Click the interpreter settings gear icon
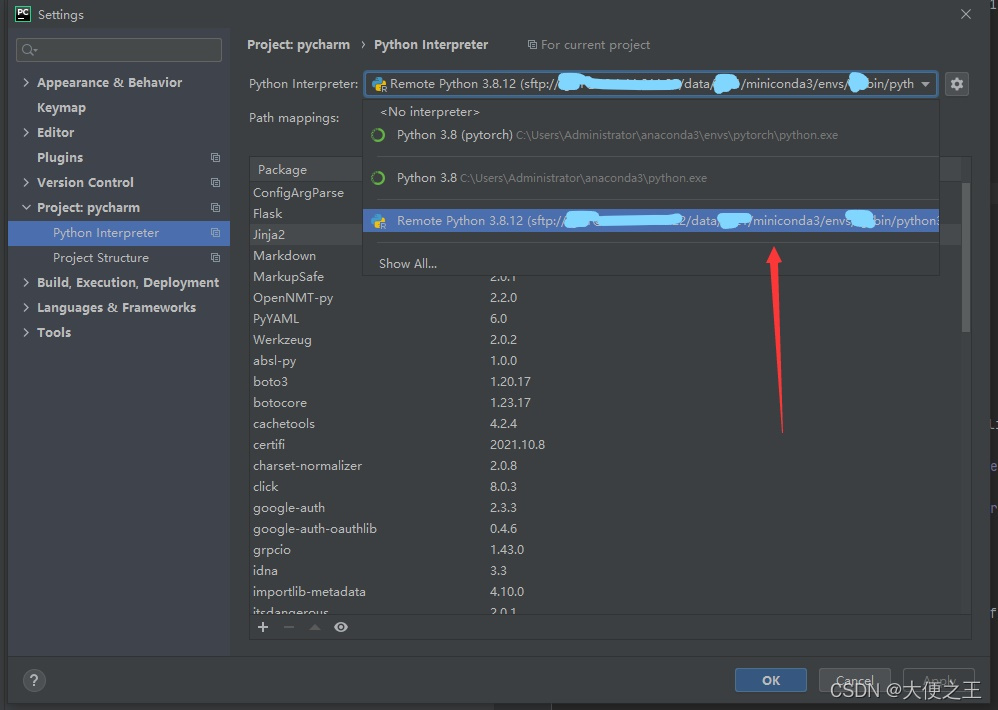Viewport: 998px width, 710px height. point(957,84)
